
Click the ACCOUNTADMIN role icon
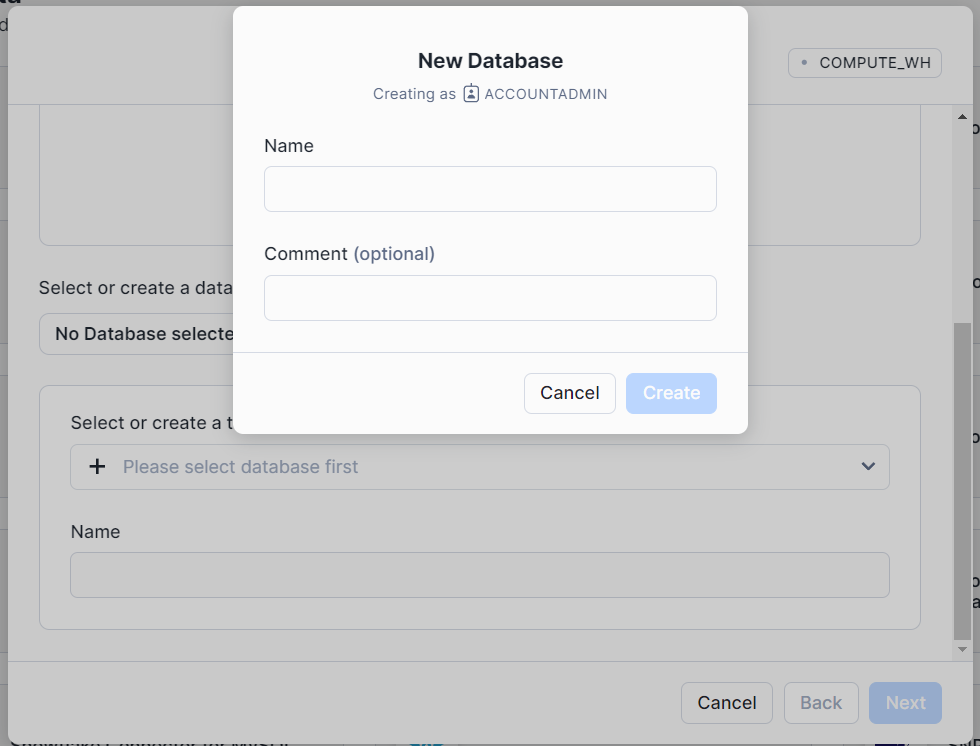click(x=471, y=94)
